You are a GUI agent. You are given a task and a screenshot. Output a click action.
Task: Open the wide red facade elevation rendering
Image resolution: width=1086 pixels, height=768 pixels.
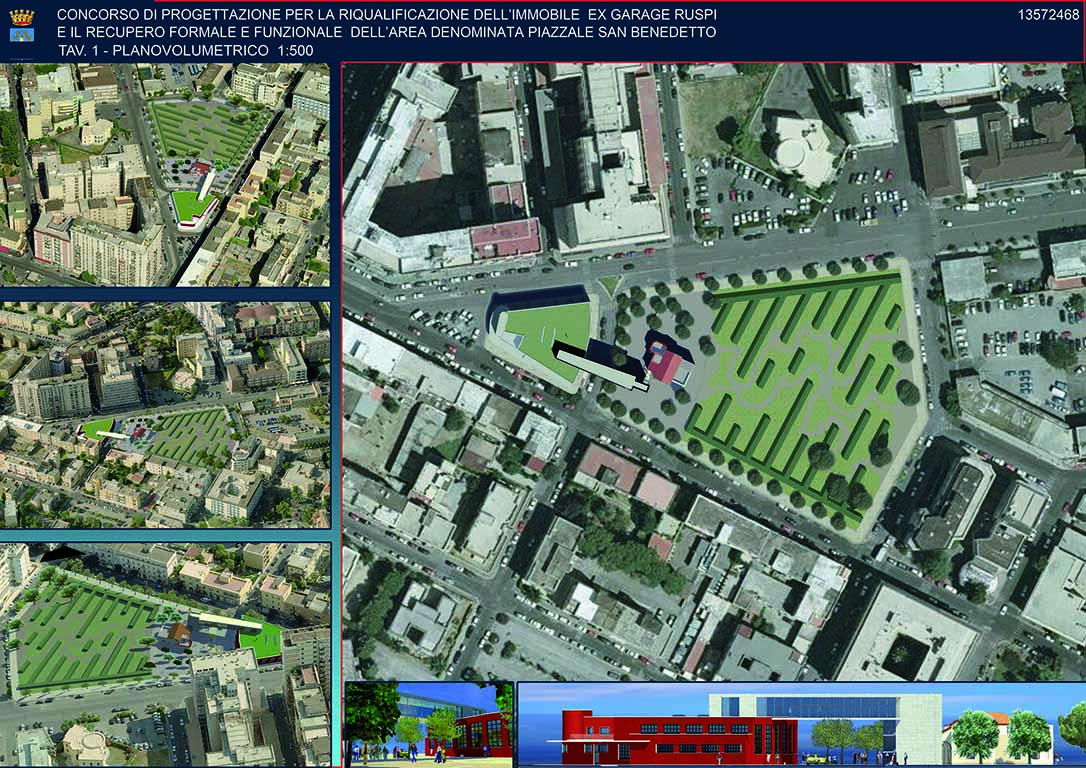click(x=802, y=724)
